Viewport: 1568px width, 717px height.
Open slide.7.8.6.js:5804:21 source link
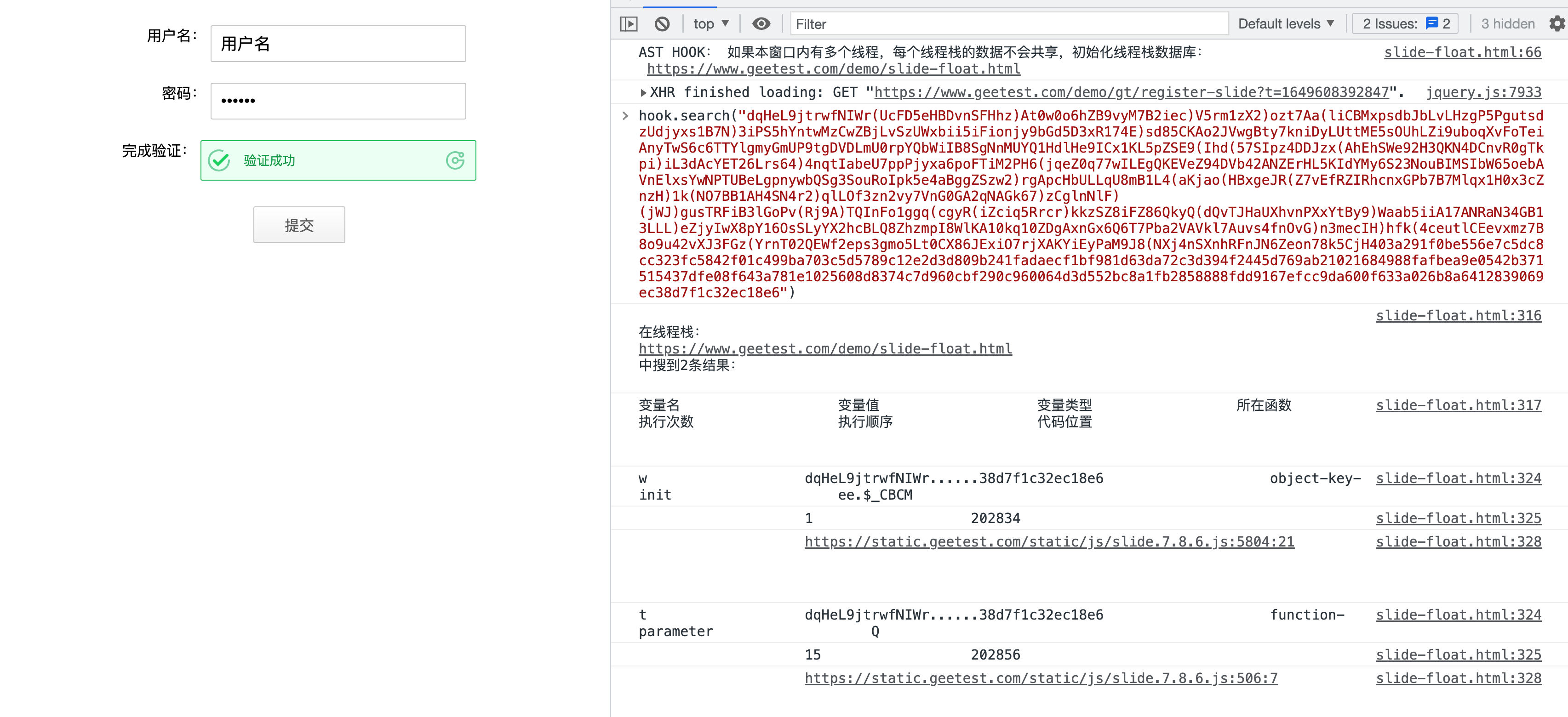pyautogui.click(x=1049, y=542)
